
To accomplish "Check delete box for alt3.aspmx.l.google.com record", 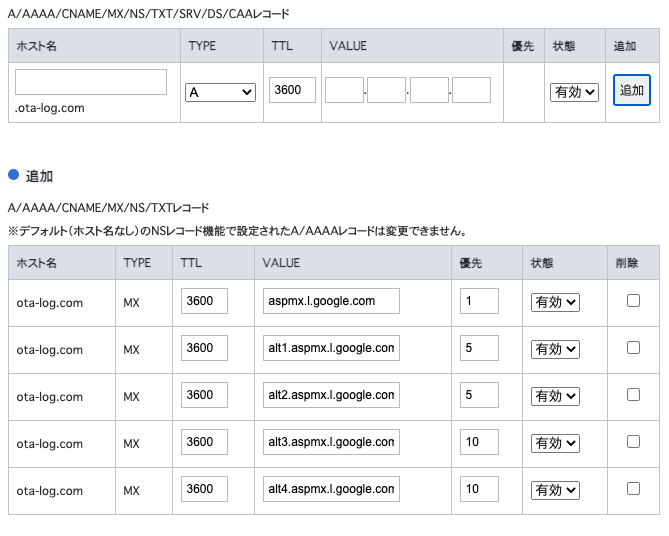I will (x=633, y=441).
